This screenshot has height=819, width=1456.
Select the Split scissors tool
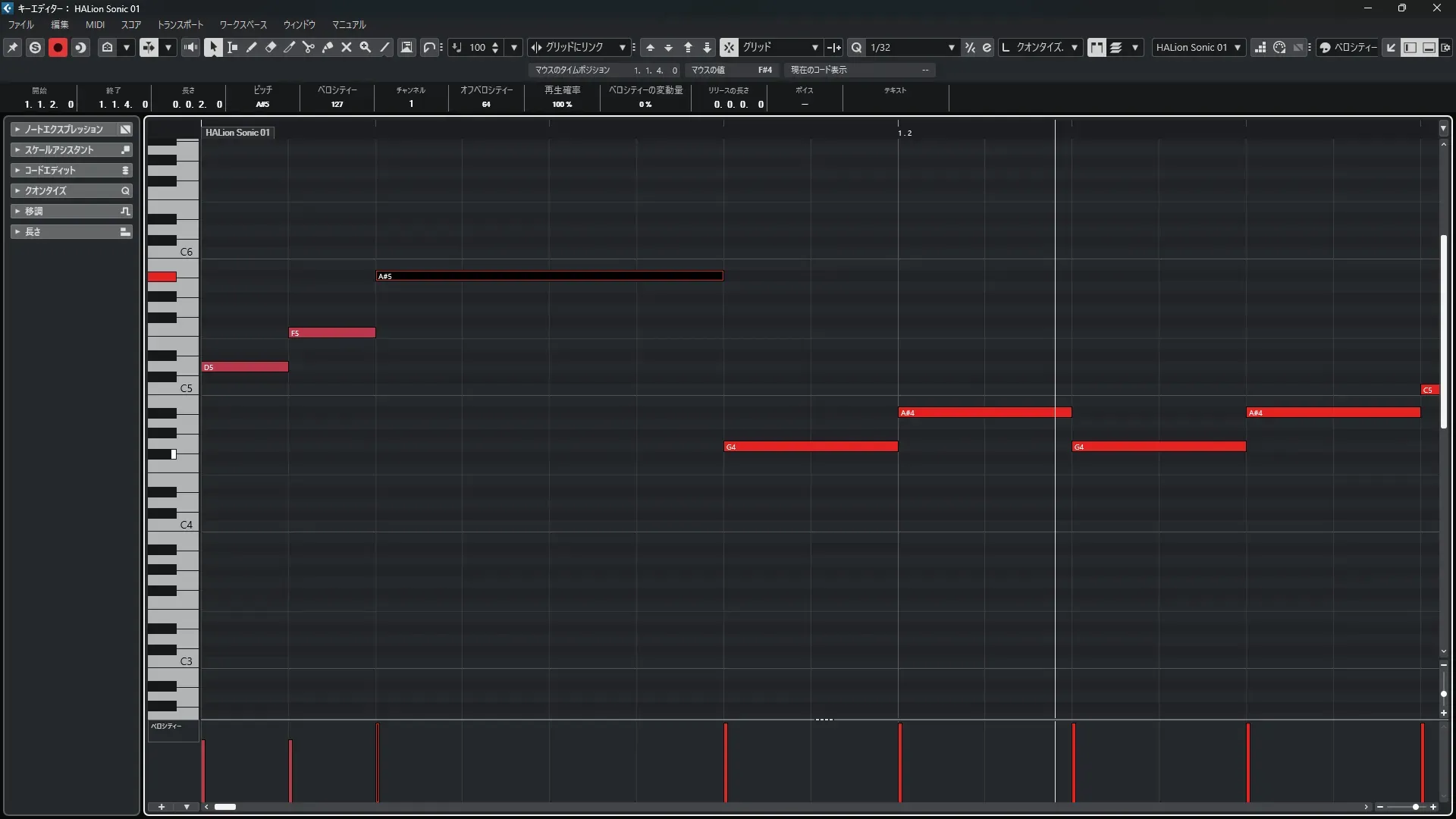(x=309, y=47)
